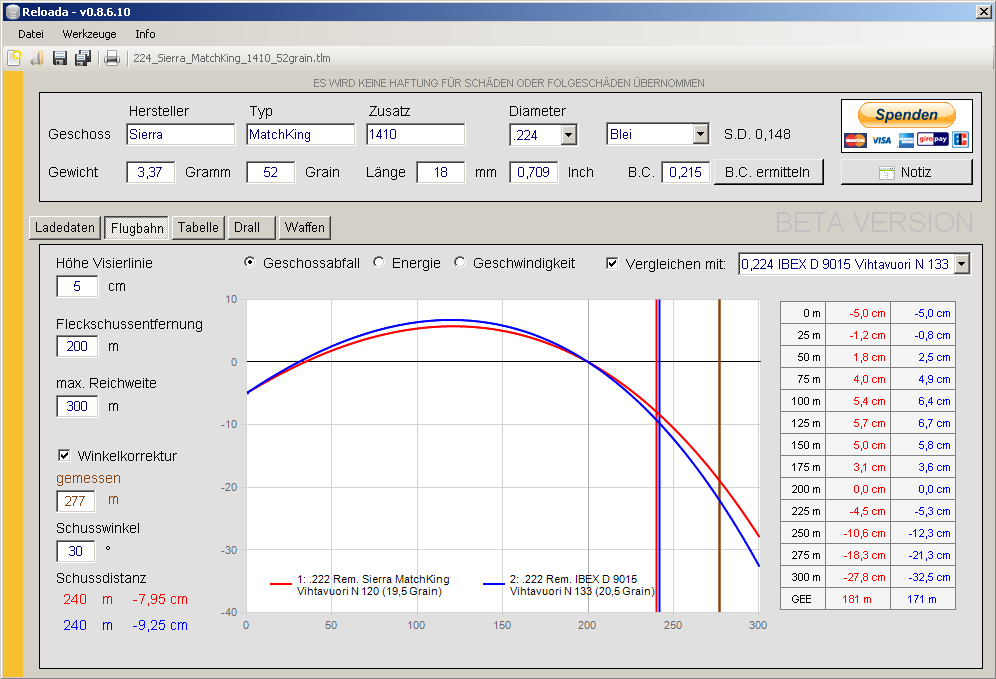Click the Grain weight field 52
This screenshot has width=996, height=679.
pyautogui.click(x=271, y=173)
